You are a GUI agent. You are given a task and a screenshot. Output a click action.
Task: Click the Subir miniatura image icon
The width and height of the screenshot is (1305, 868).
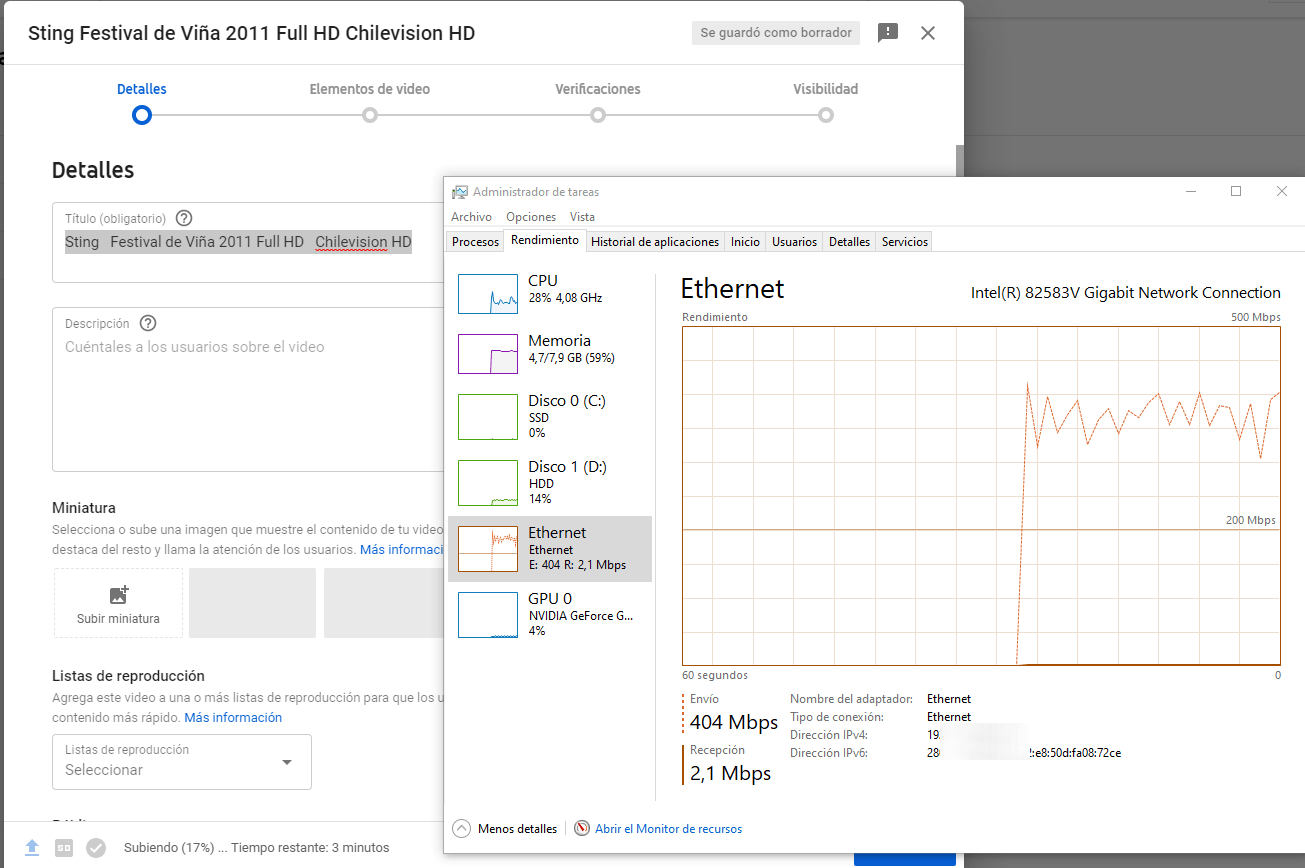118,595
